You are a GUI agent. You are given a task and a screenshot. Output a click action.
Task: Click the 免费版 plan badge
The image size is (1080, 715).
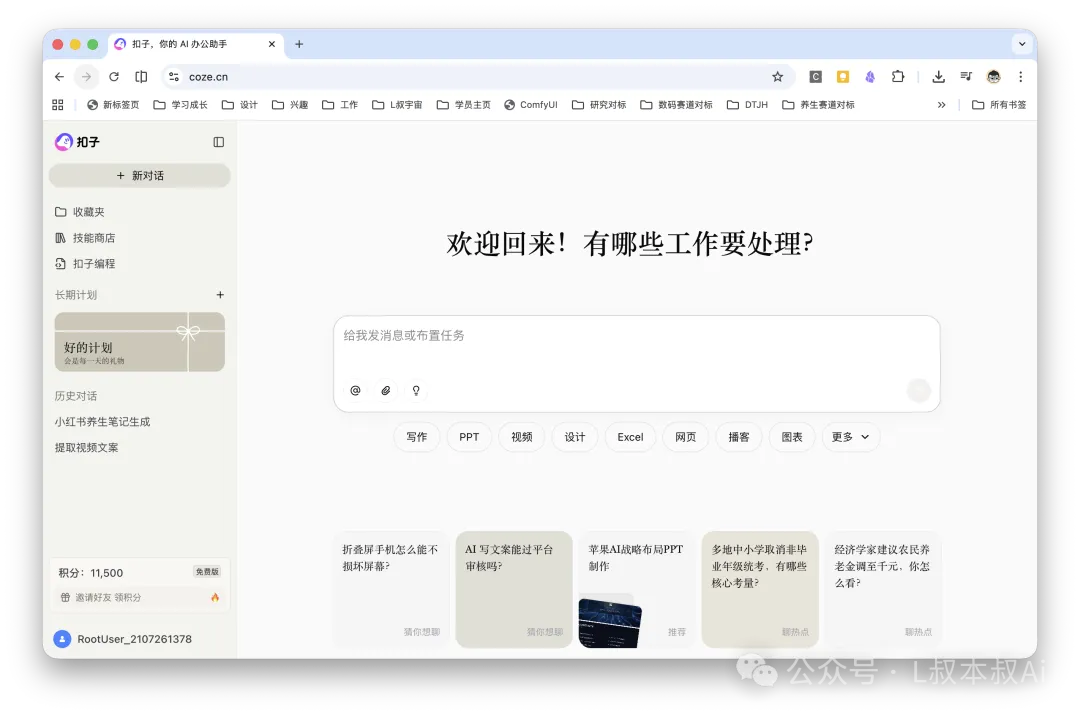(x=207, y=572)
